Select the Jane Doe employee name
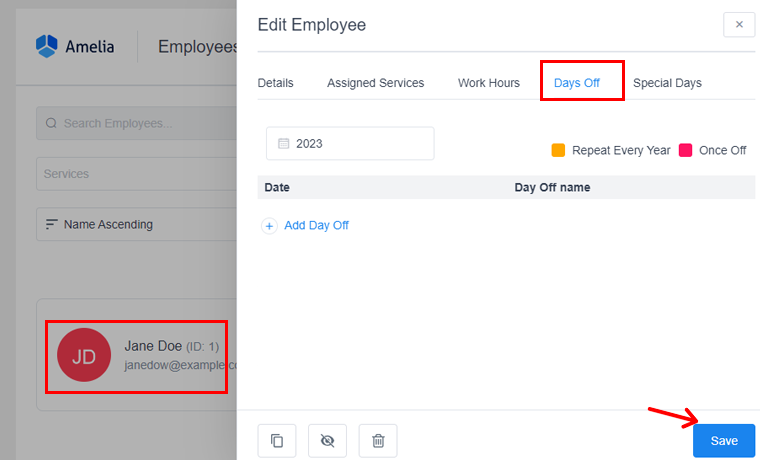Screen dimensions: 760x460 tap(153, 346)
